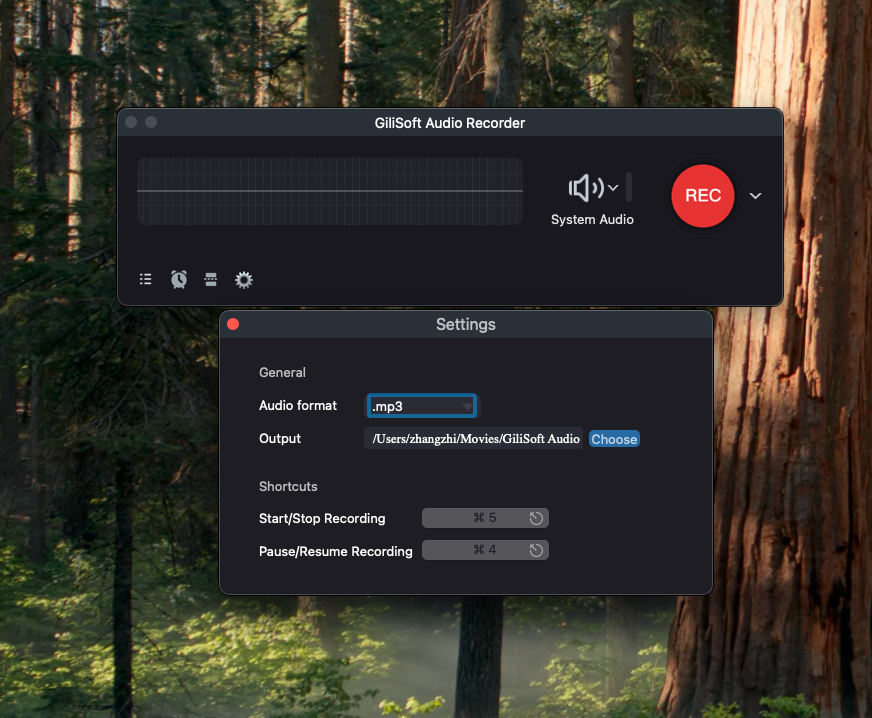872x718 pixels.
Task: Click the General section heading
Action: (x=282, y=372)
